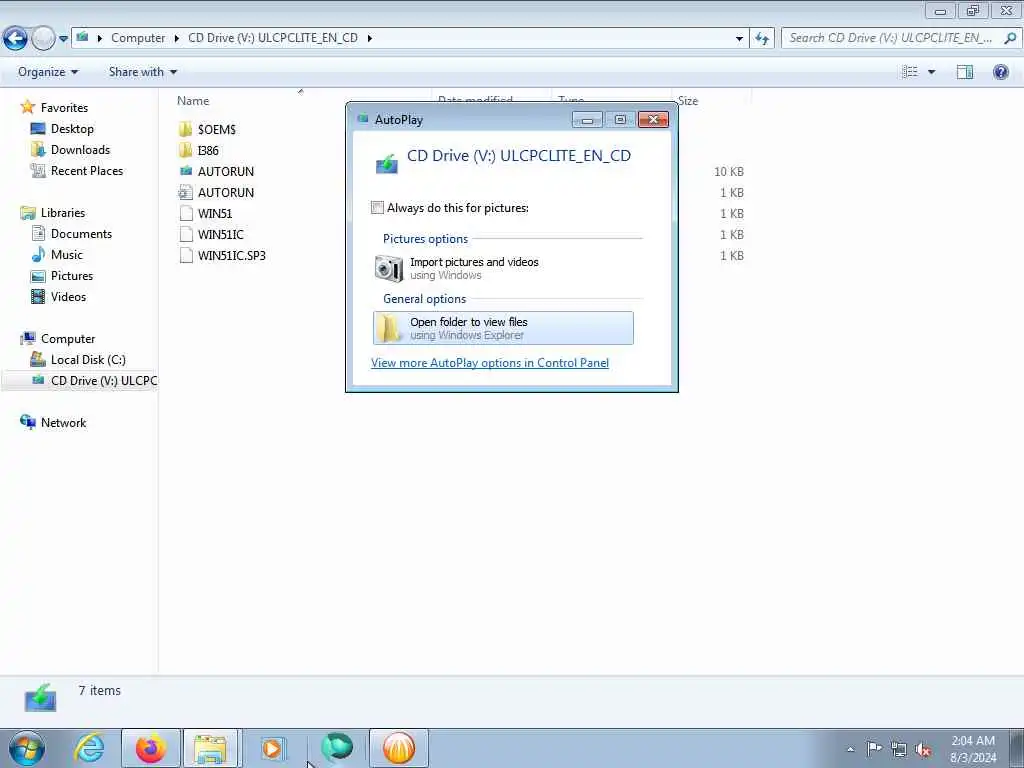Choose Import pictures and videos option
The width and height of the screenshot is (1024, 768).
(503, 268)
